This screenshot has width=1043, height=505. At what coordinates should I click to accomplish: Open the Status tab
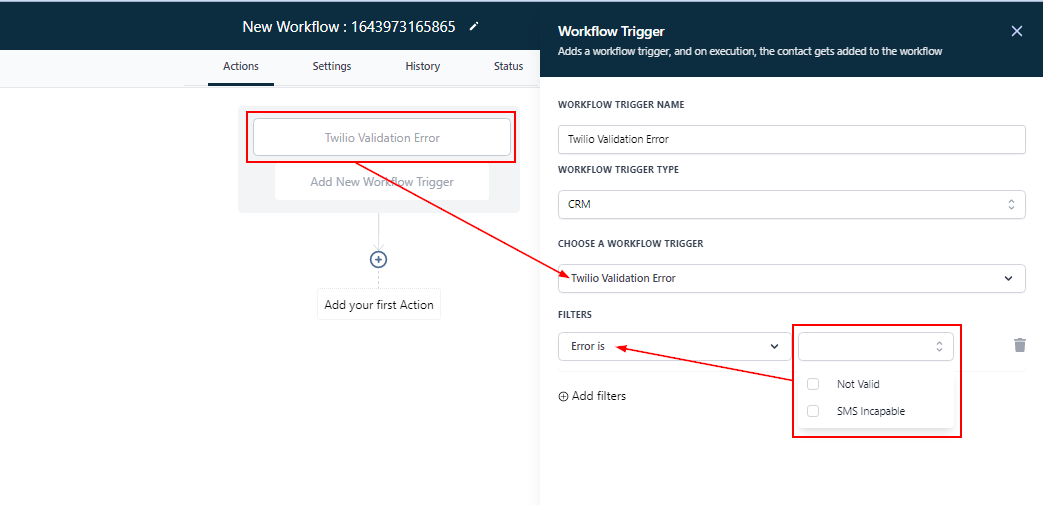(x=508, y=66)
